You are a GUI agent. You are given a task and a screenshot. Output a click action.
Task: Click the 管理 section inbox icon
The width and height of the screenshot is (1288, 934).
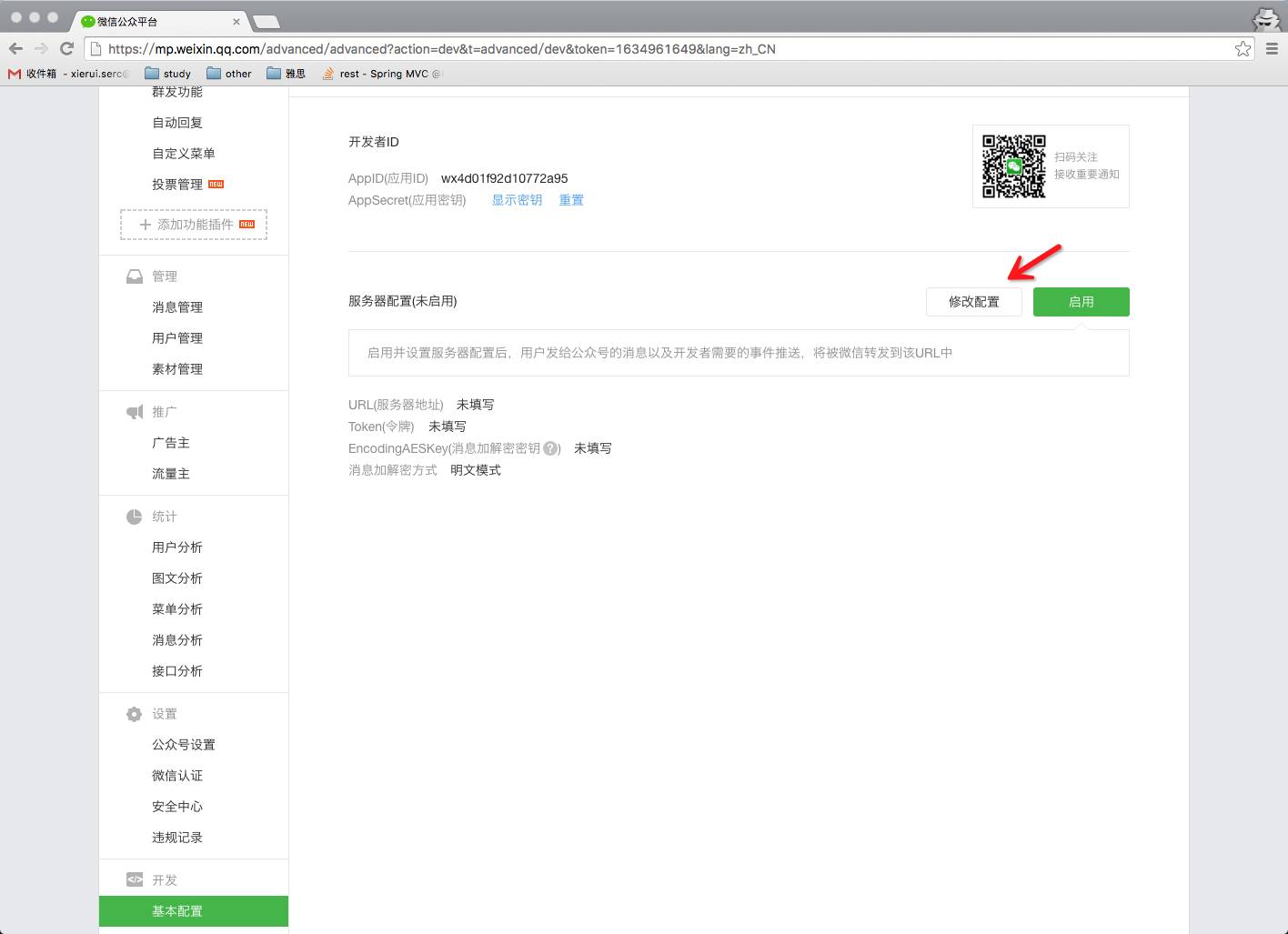point(135,276)
